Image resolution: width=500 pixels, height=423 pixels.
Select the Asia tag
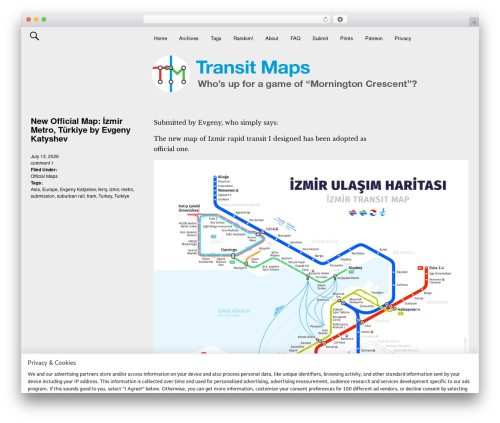point(35,189)
